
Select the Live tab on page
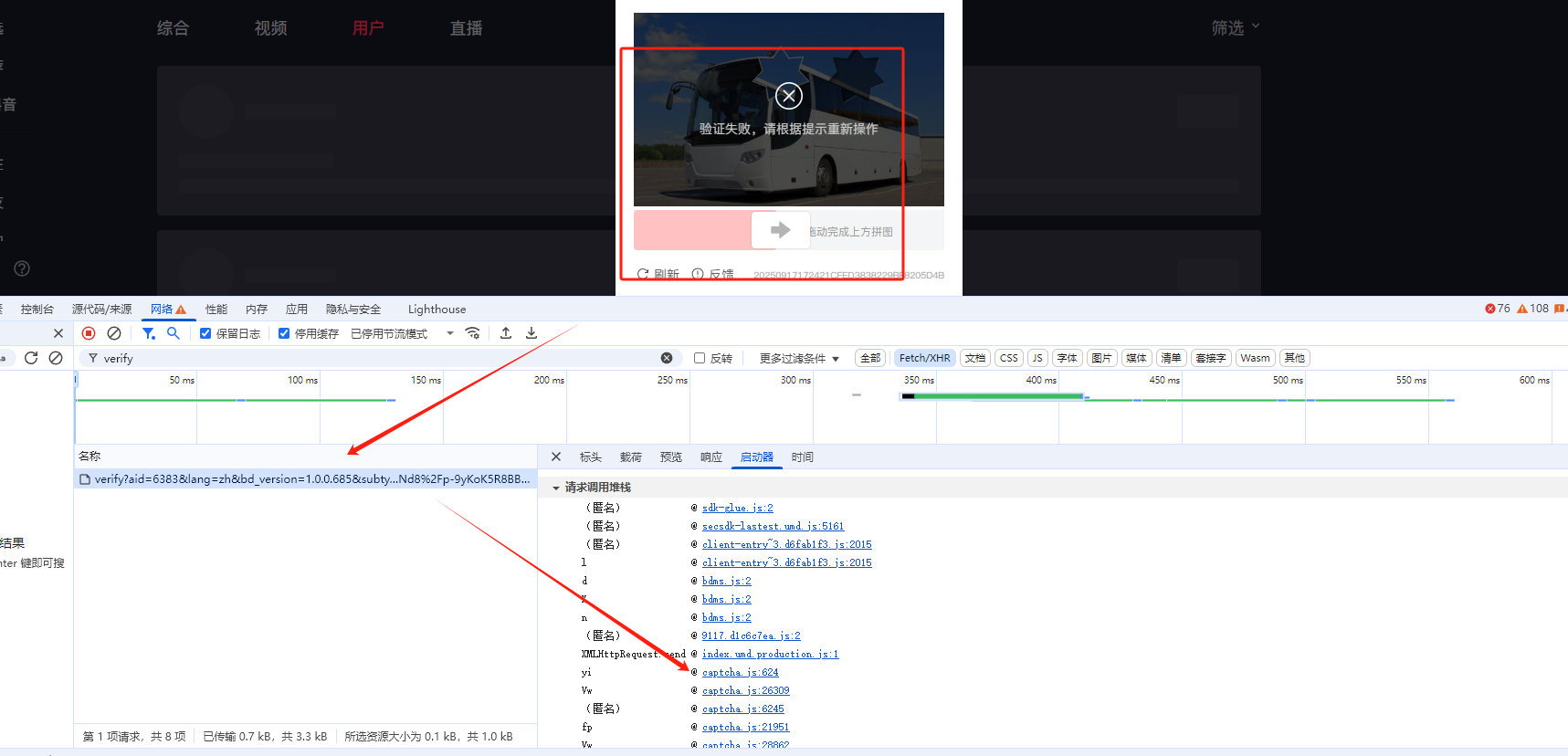pyautogui.click(x=466, y=28)
